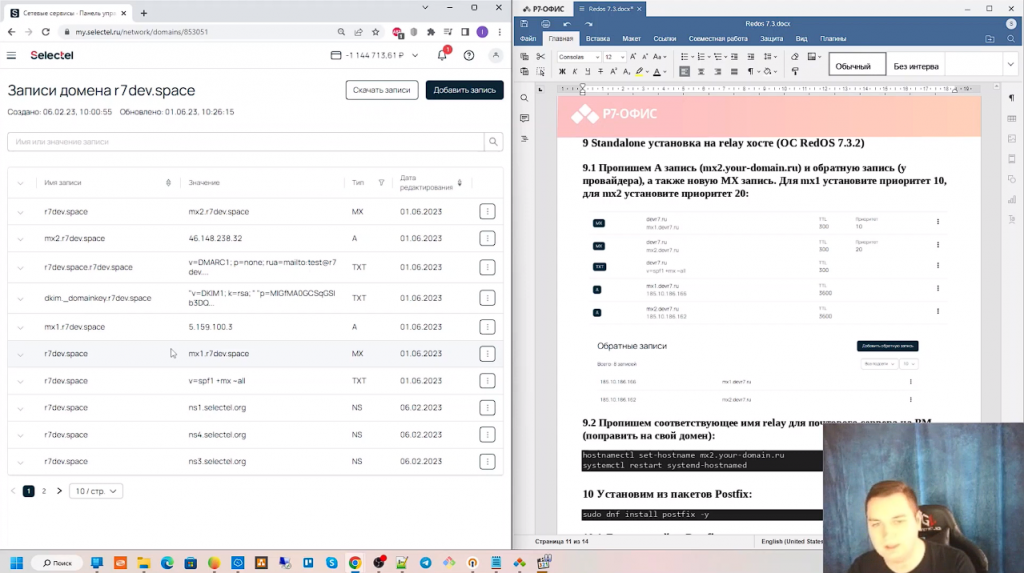Viewport: 1024px width, 573px height.
Task: Click the Save icon in R7-Office title bar
Action: 524,24
